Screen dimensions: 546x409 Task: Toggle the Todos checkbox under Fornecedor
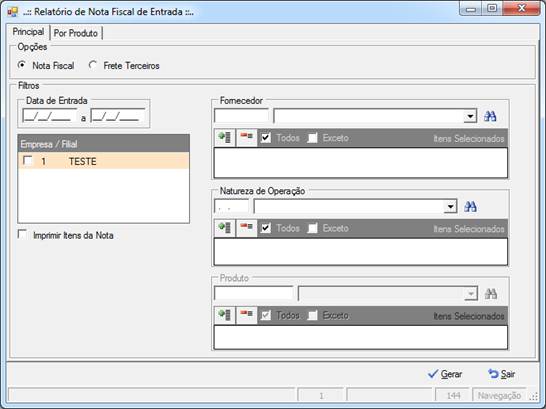(x=266, y=138)
